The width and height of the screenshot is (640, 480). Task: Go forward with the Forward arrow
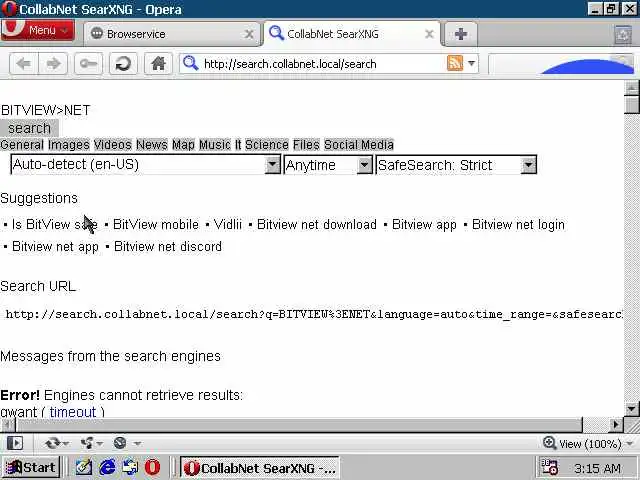(x=53, y=64)
